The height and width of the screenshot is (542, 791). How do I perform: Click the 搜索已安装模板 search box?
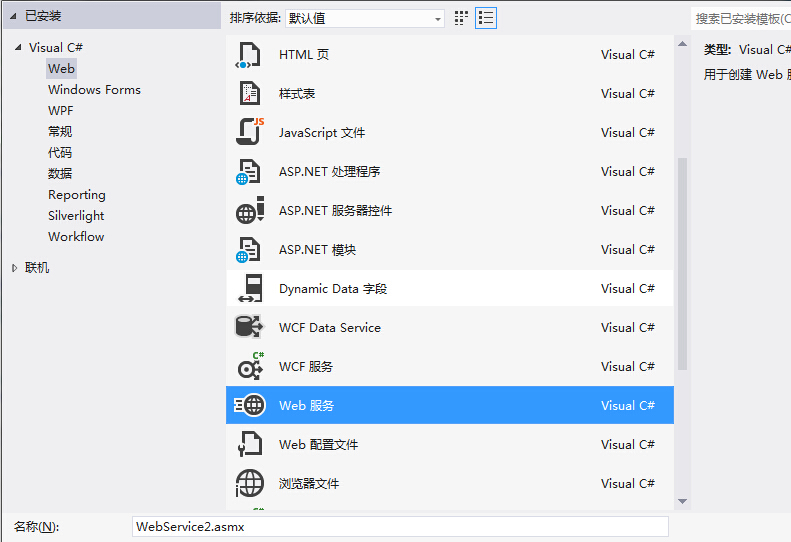coord(741,19)
